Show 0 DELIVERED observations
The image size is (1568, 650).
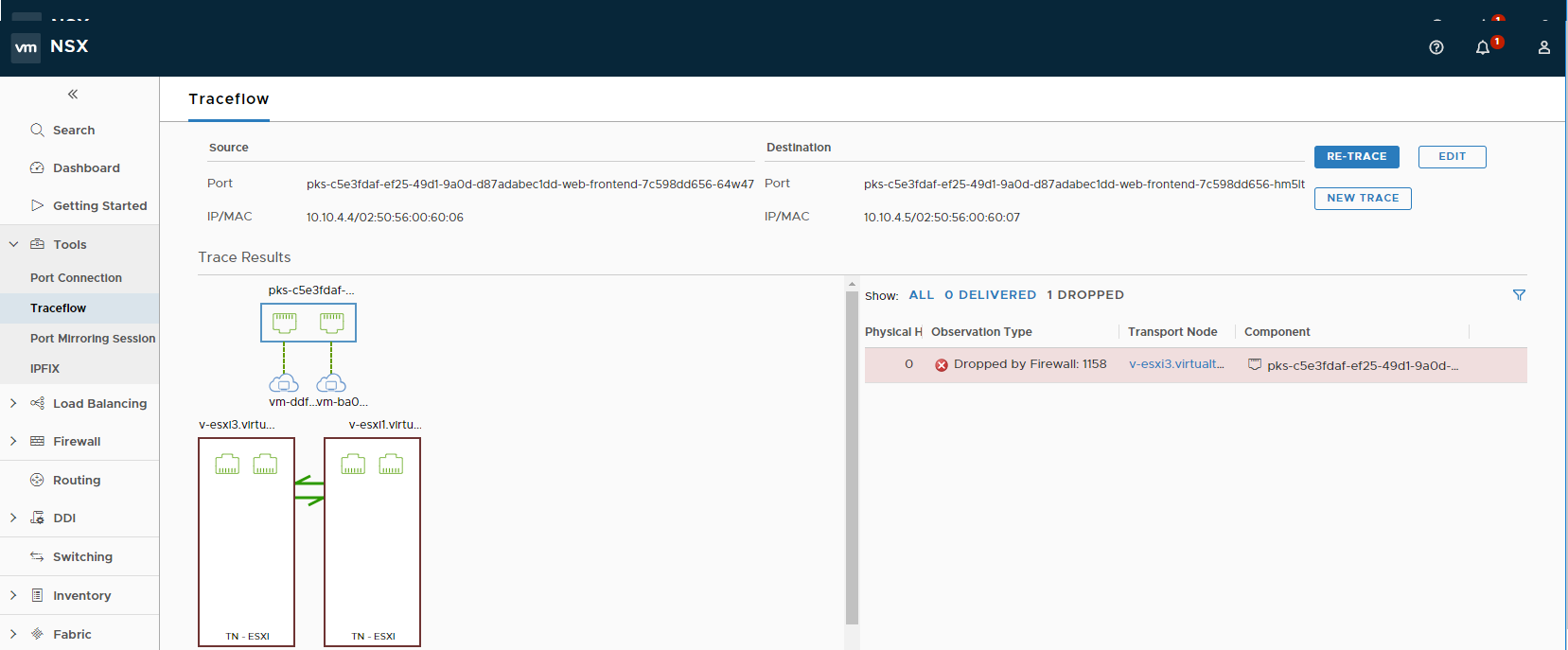990,295
